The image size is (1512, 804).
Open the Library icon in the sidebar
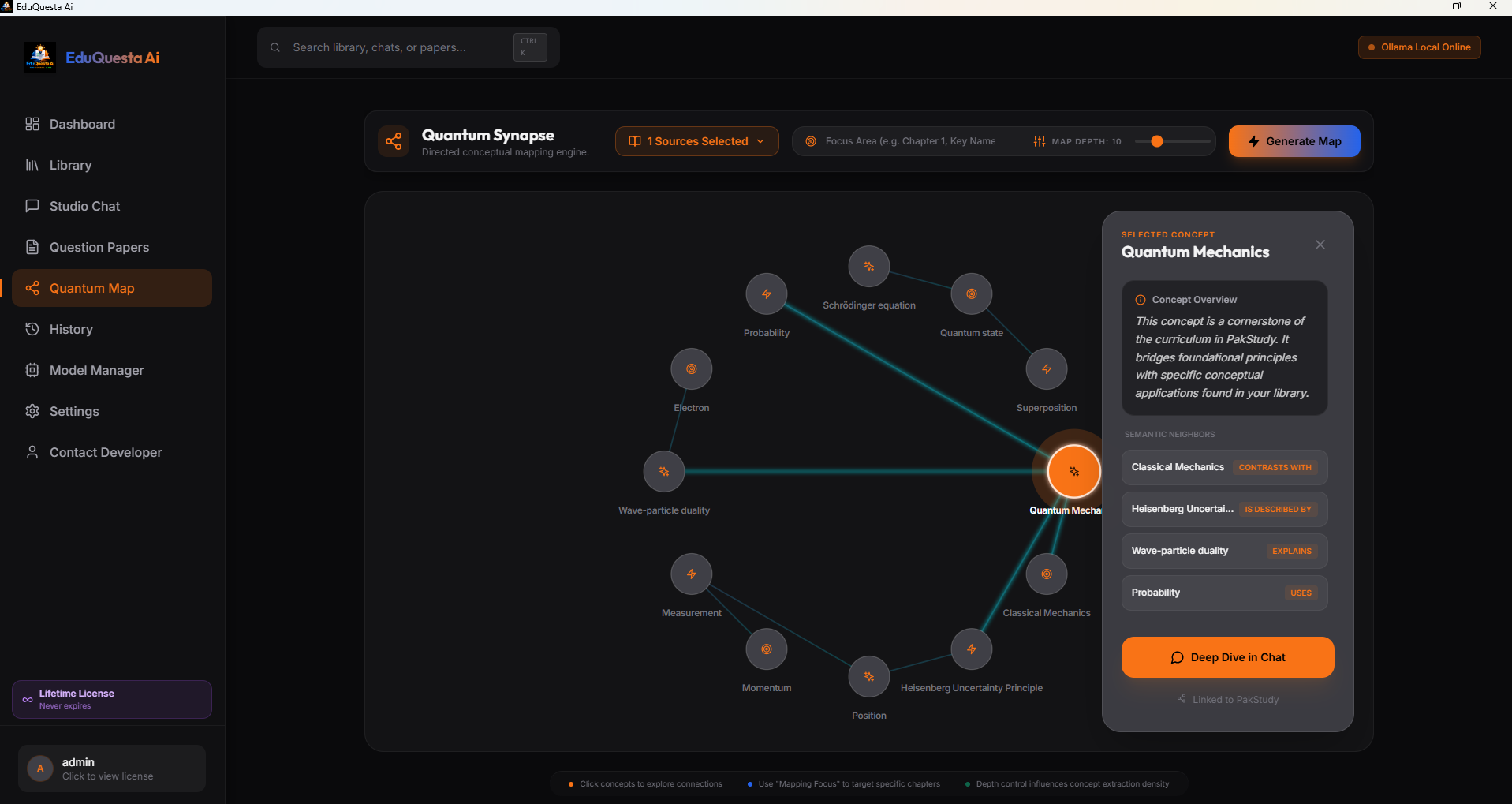(x=32, y=165)
